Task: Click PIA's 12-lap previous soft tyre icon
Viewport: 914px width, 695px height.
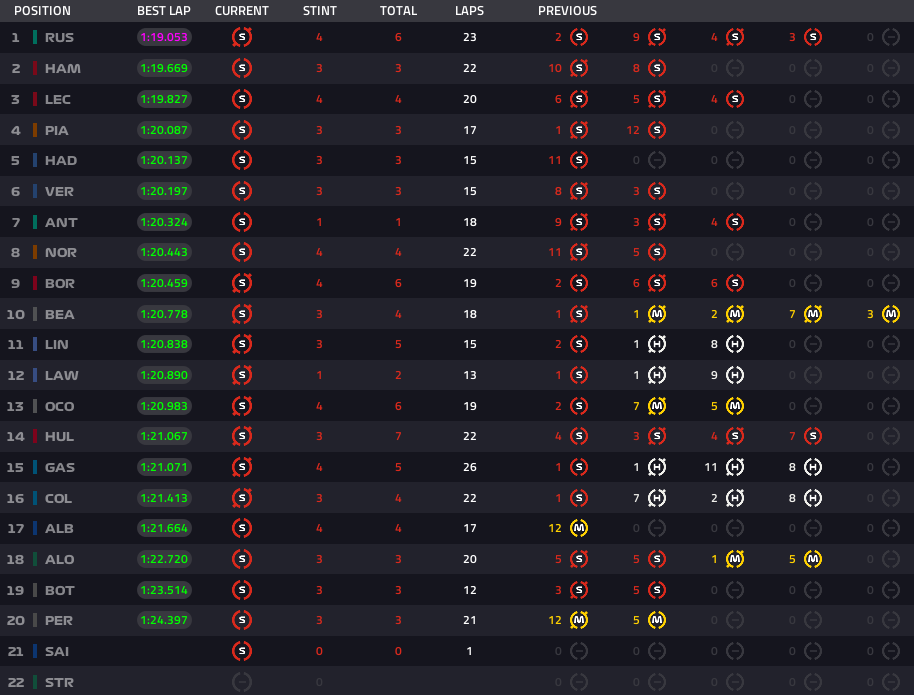Action: (656, 130)
